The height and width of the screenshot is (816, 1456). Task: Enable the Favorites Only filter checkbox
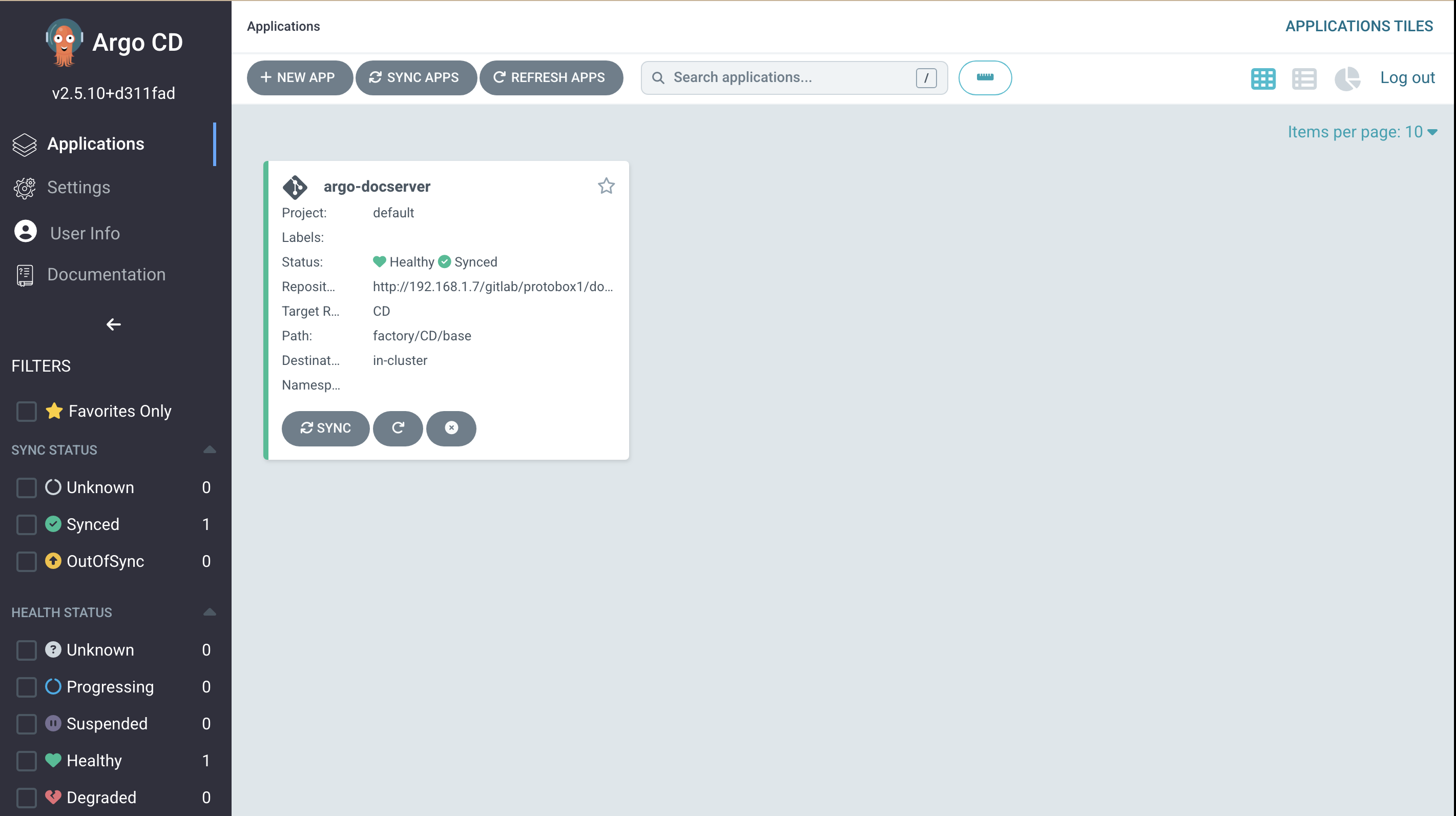(x=27, y=411)
